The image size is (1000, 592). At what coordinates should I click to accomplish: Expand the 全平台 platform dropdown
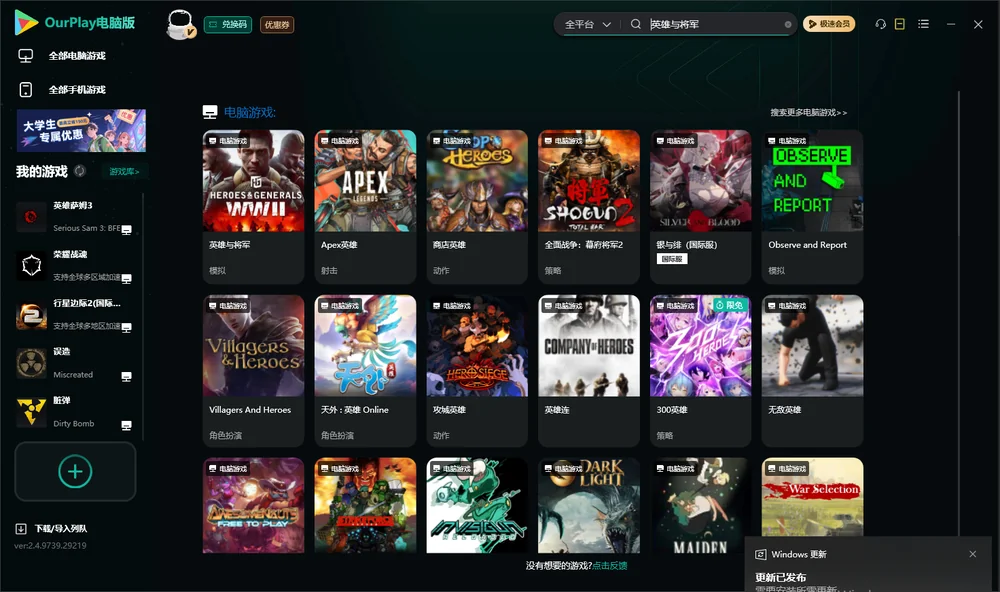pos(587,24)
